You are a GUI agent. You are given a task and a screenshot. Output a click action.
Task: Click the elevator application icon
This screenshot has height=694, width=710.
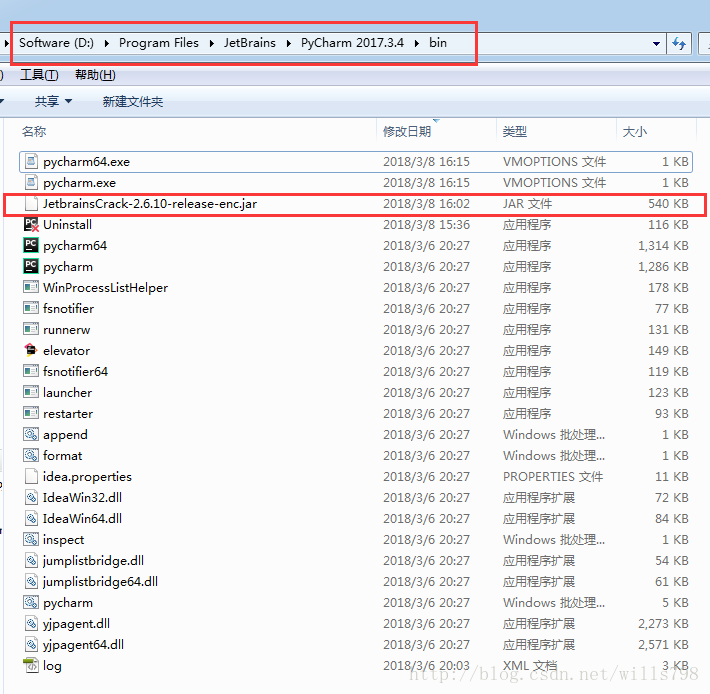[x=31, y=350]
